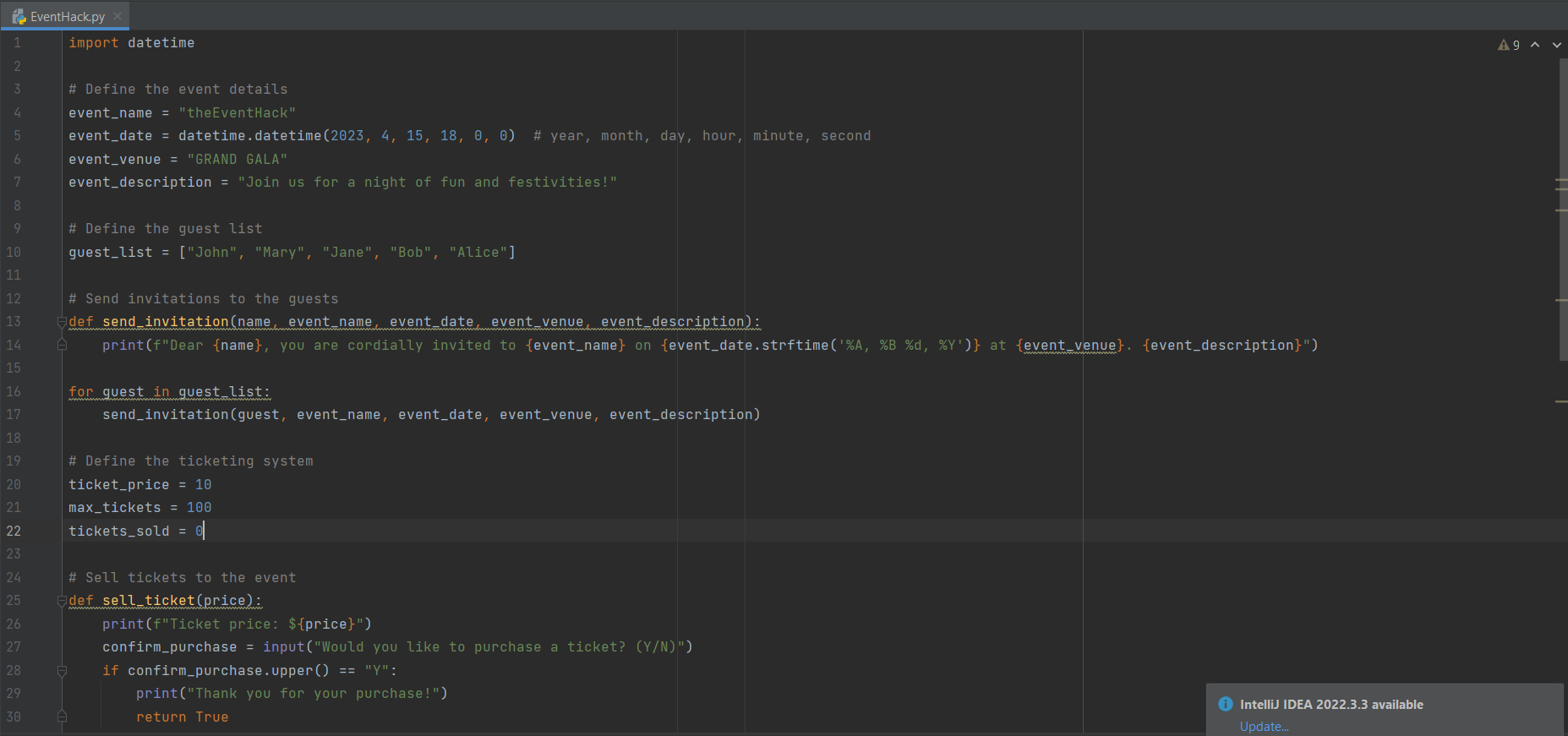The width and height of the screenshot is (1568, 736).
Task: Click the error stripe marker beside line 17
Action: pyautogui.click(x=1561, y=401)
